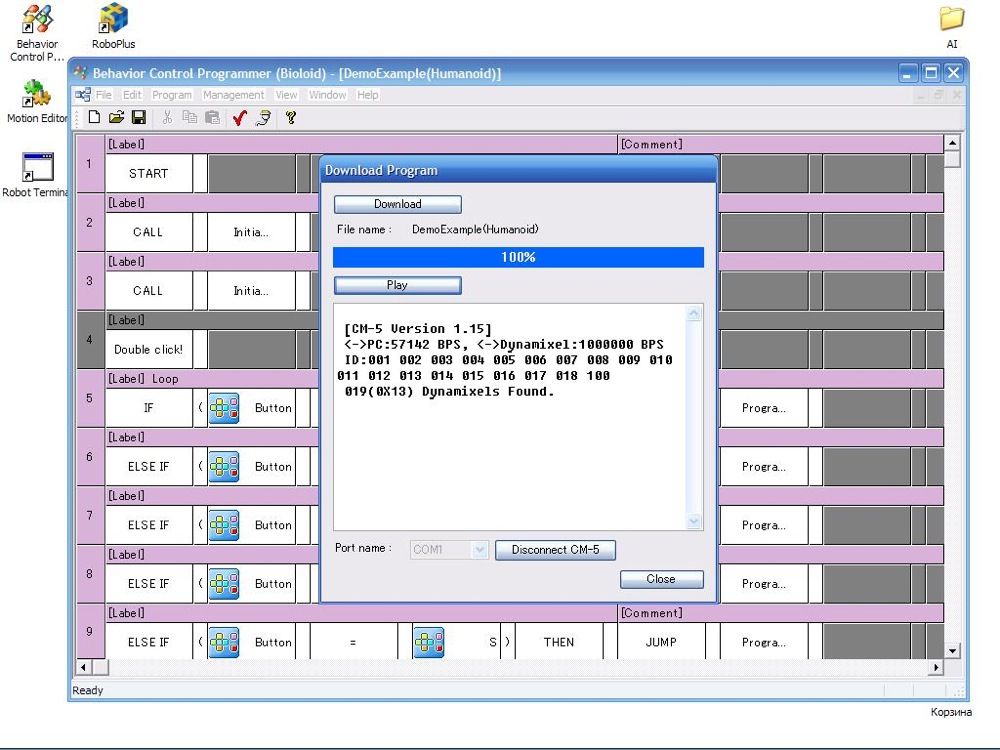Click main editor vertical scrollbar up arrow

pyautogui.click(x=952, y=143)
